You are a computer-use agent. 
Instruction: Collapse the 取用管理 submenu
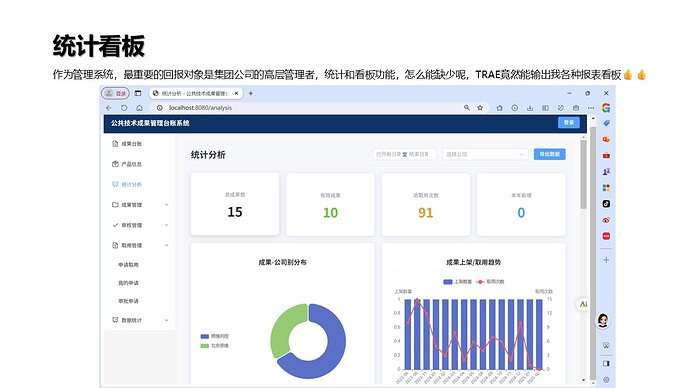140,245
